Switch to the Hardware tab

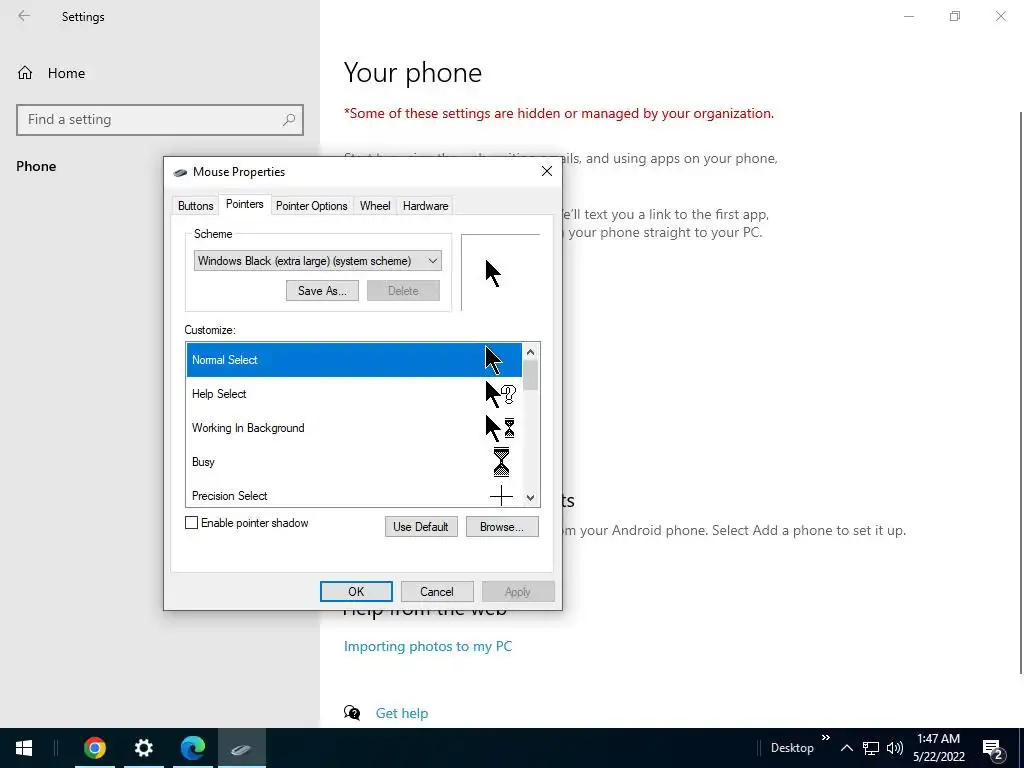point(425,206)
